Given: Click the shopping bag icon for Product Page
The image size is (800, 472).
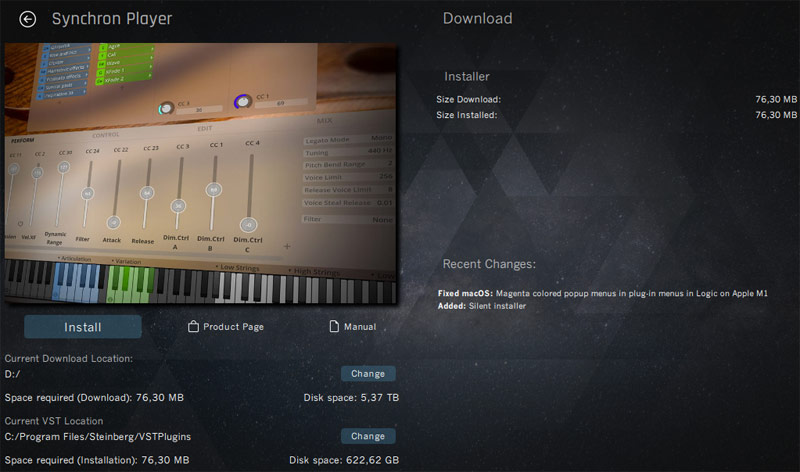Looking at the screenshot, I should tap(193, 326).
